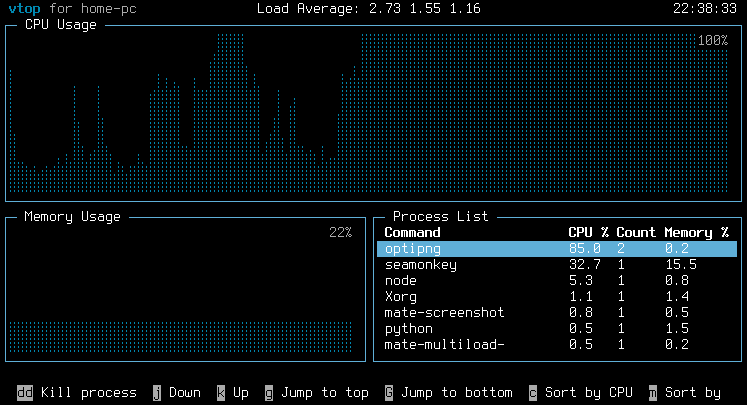Image resolution: width=747 pixels, height=405 pixels.
Task: Click the Memory Usage panel title
Action: click(x=72, y=217)
